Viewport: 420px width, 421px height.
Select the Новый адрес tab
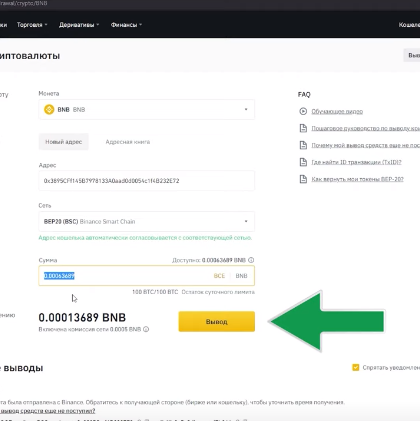click(64, 142)
